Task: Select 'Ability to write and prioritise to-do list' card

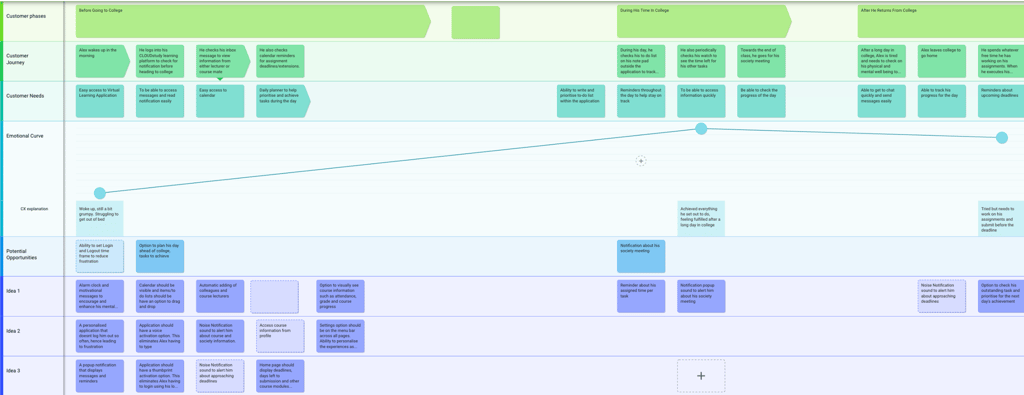Action: [x=581, y=101]
